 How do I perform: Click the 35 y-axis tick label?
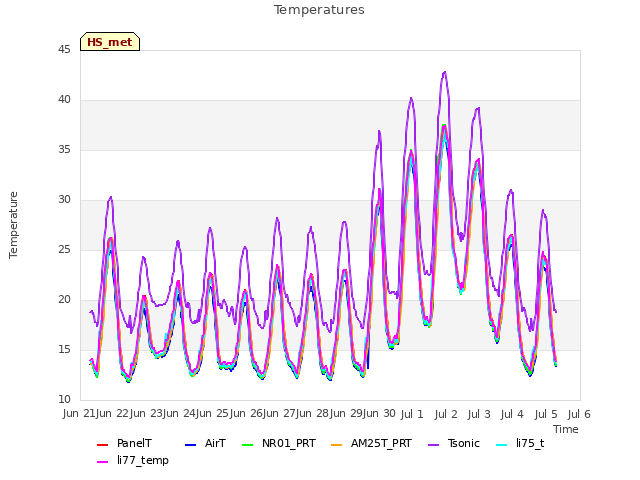click(64, 150)
